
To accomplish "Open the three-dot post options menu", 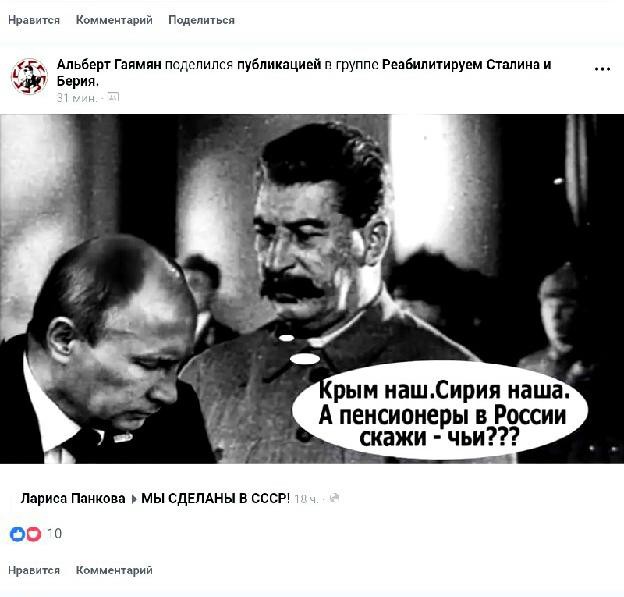I will coord(602,69).
